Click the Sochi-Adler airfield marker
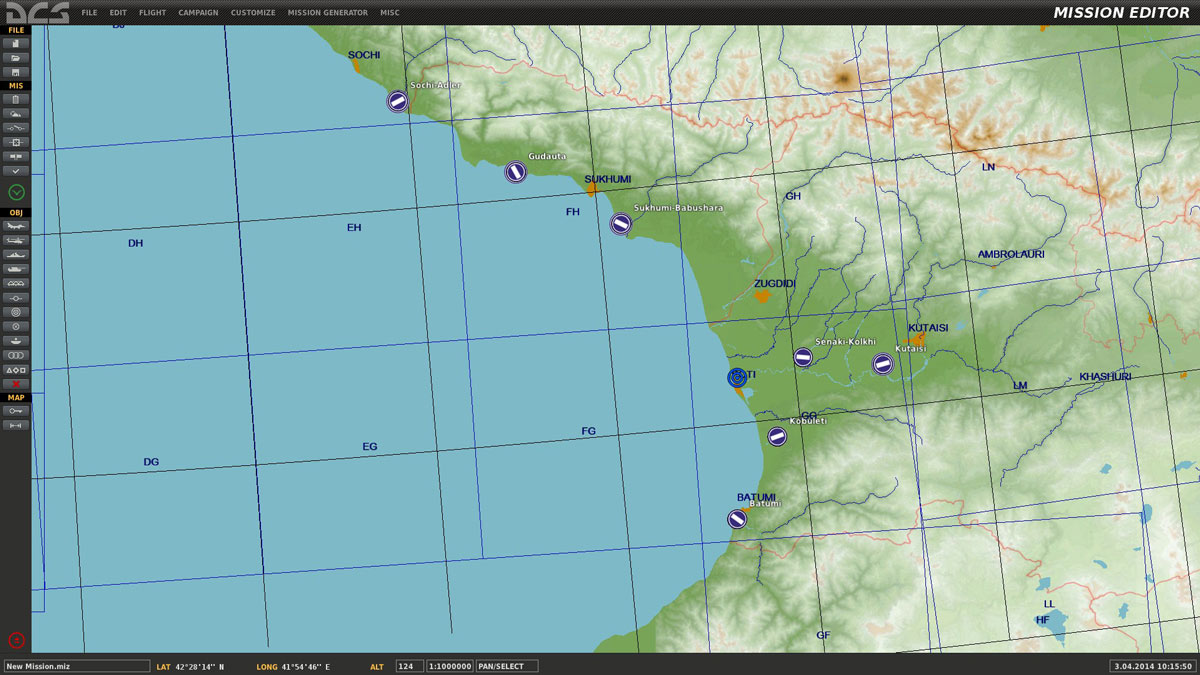1200x675 pixels. 398,101
